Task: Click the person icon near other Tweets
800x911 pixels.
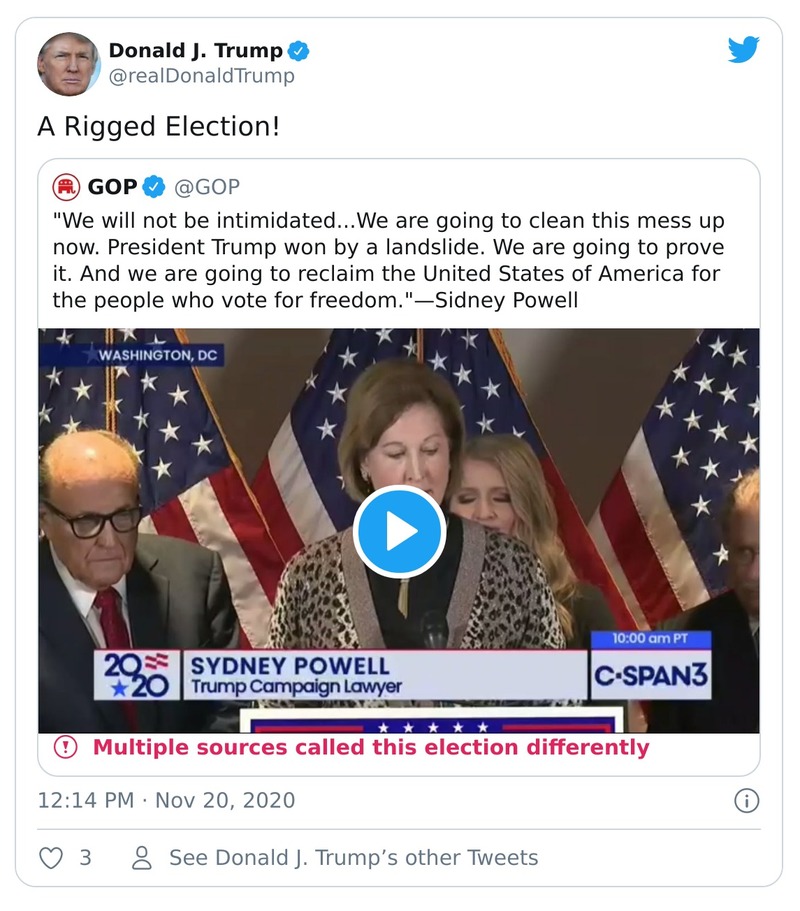Action: coord(143,858)
